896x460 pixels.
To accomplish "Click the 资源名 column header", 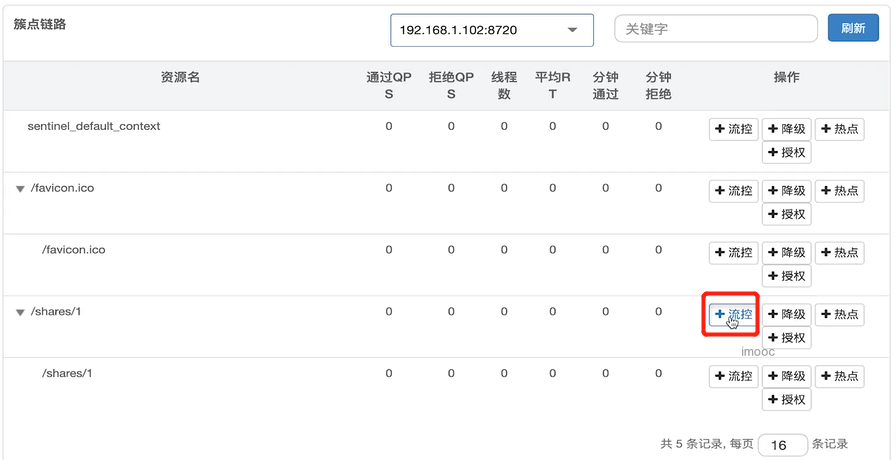I will click(180, 77).
